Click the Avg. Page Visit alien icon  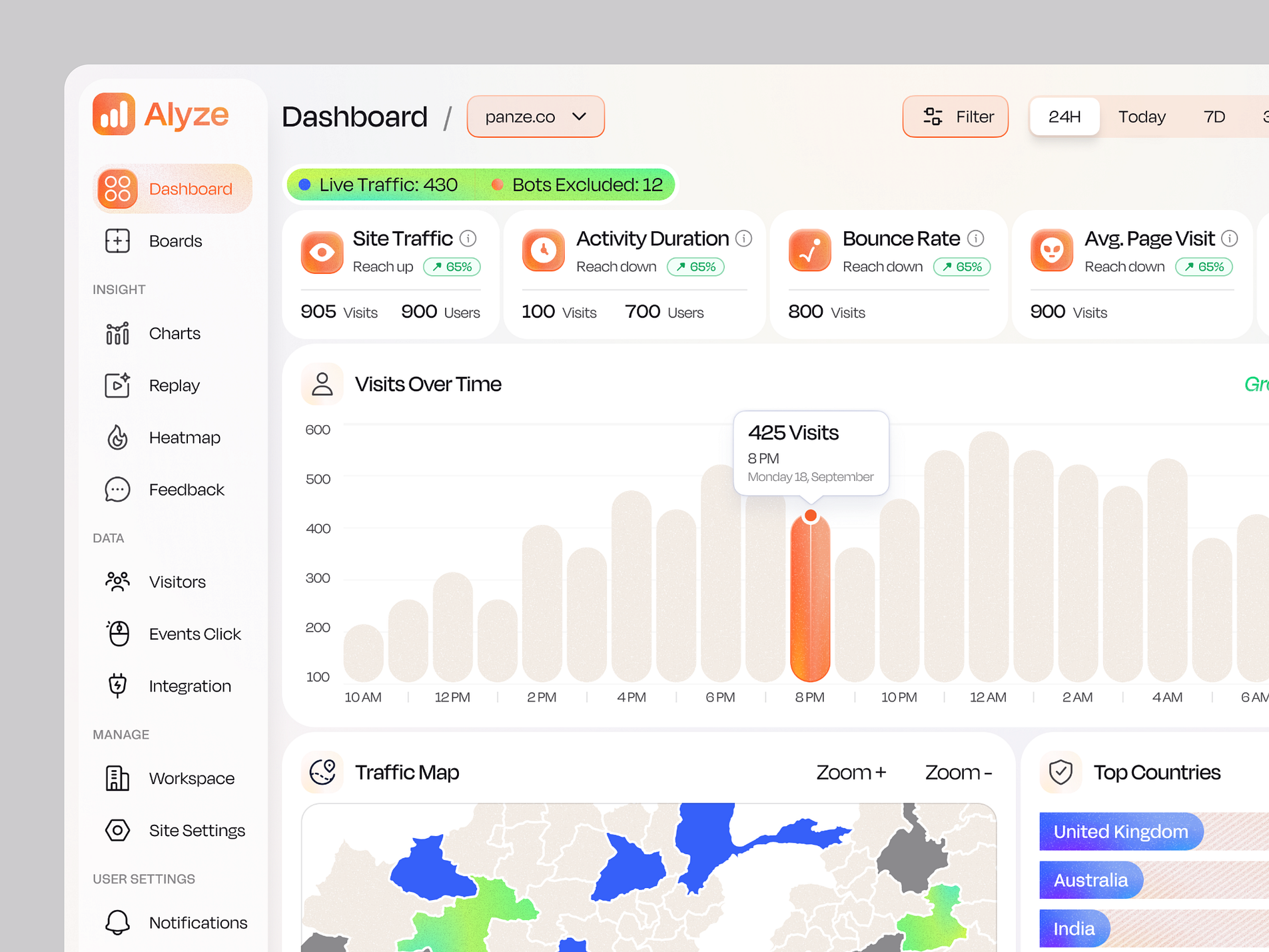tap(1051, 250)
